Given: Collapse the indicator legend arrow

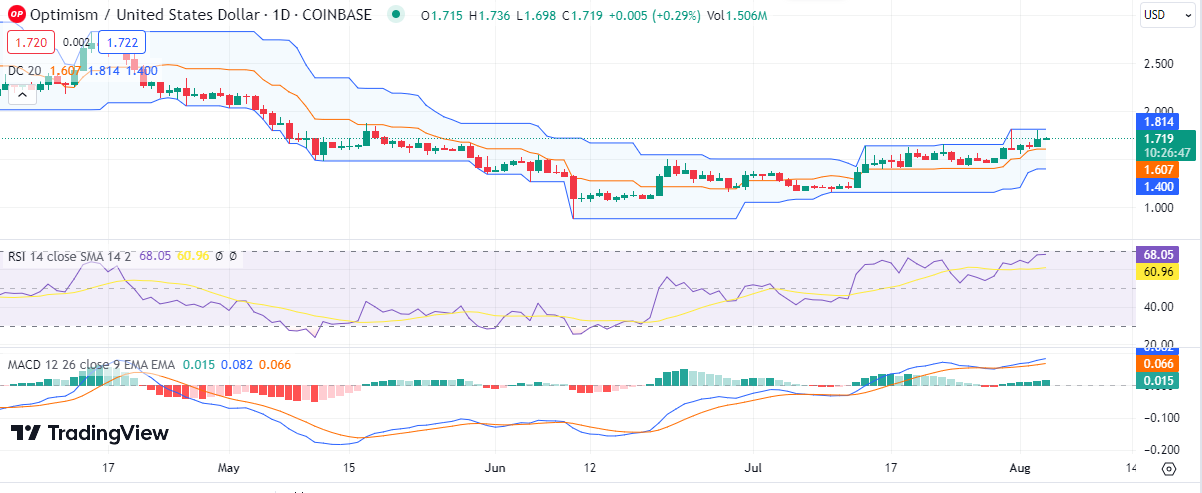Looking at the screenshot, I should [x=21, y=96].
